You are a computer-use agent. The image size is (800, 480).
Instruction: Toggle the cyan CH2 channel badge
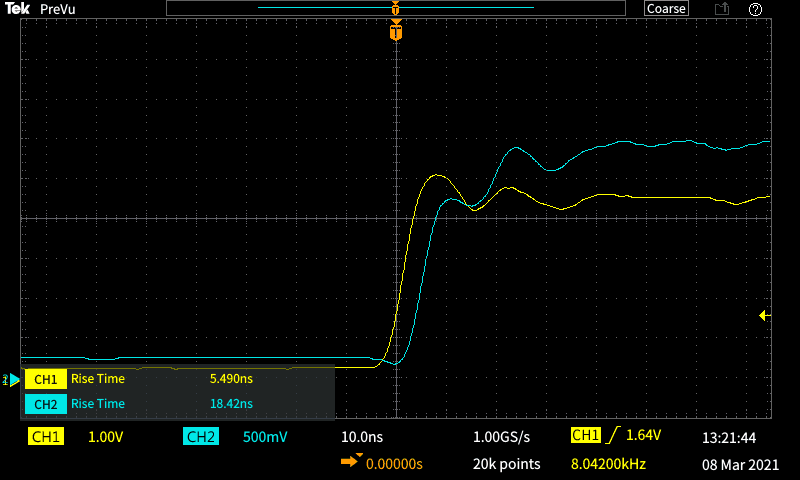(x=200, y=437)
